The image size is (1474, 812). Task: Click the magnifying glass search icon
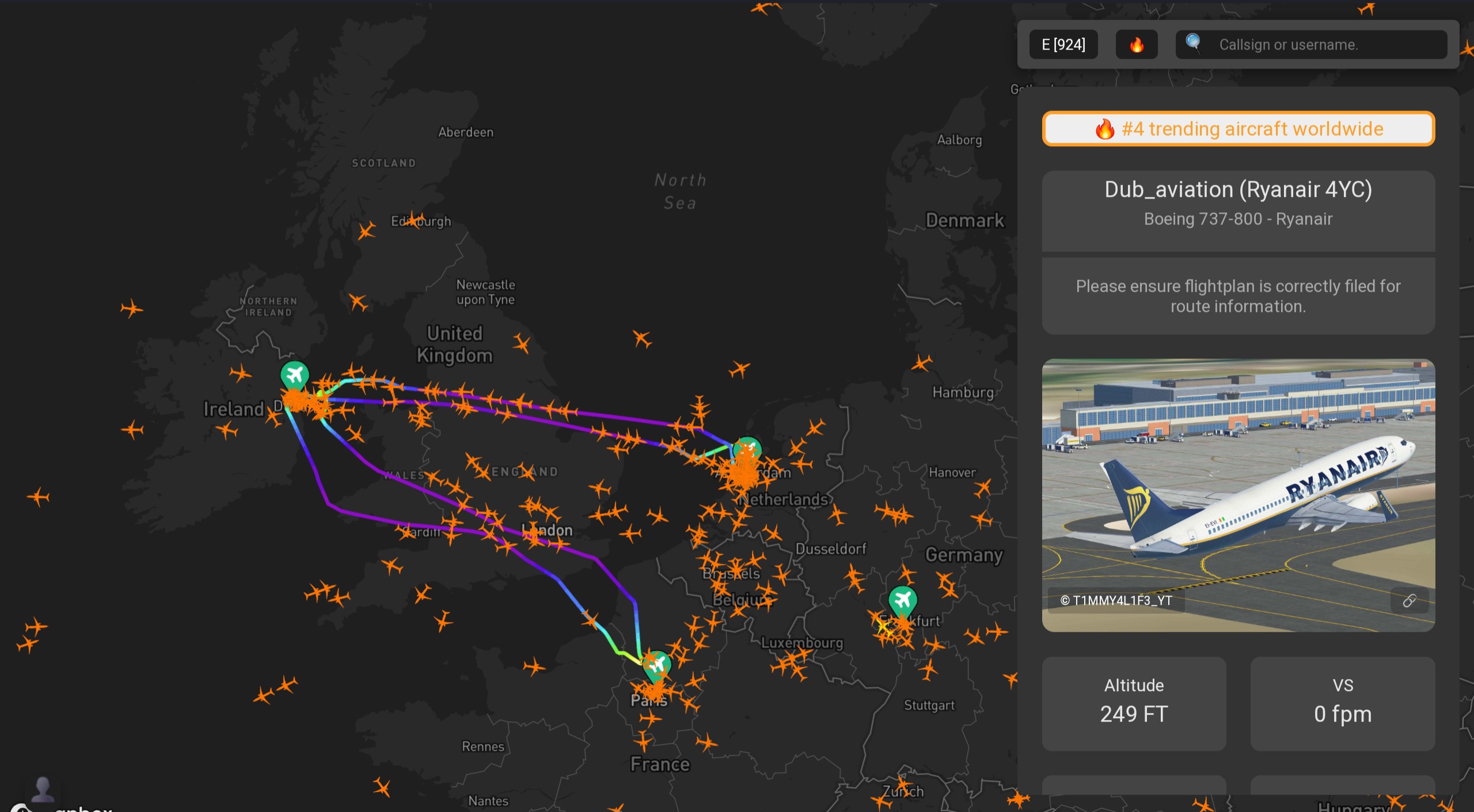1193,43
